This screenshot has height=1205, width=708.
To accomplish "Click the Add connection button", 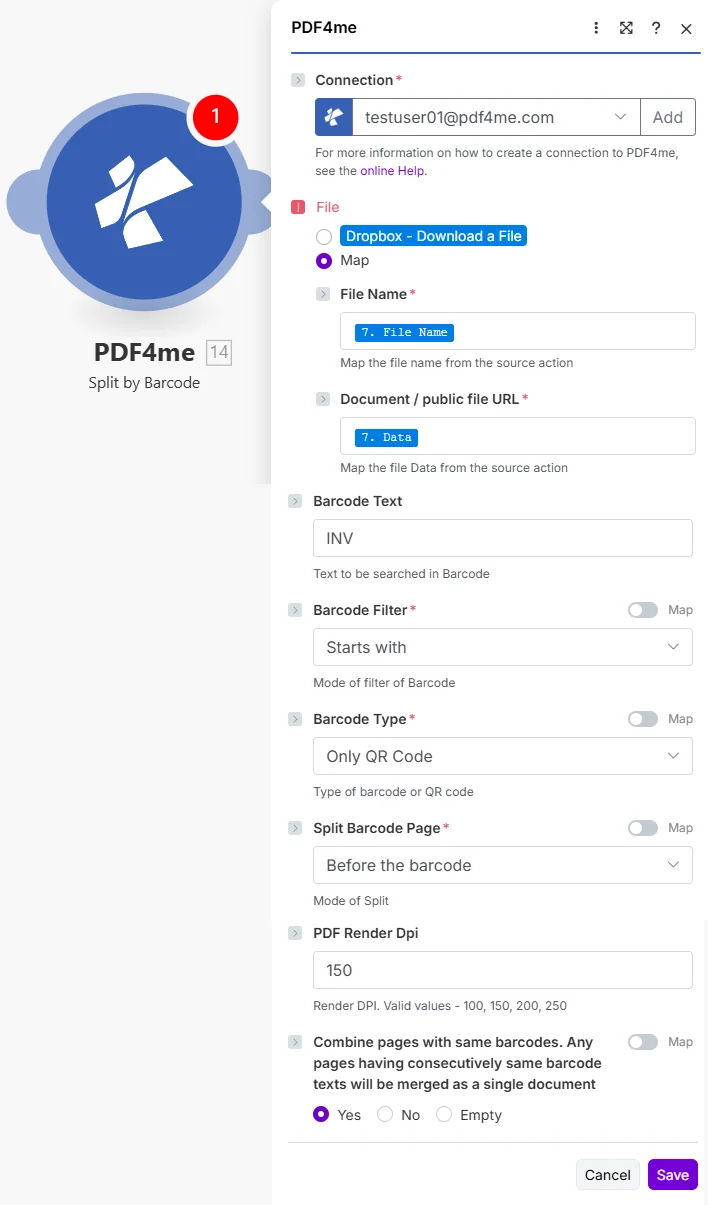I will click(x=668, y=117).
